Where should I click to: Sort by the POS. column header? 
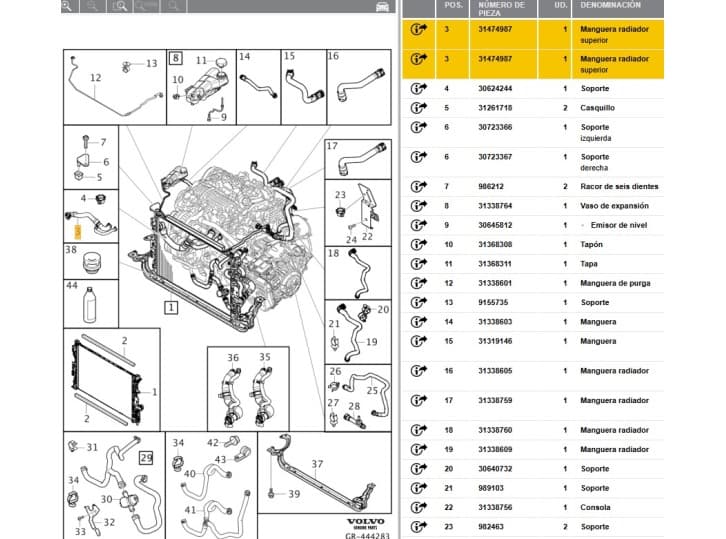pyautogui.click(x=453, y=6)
